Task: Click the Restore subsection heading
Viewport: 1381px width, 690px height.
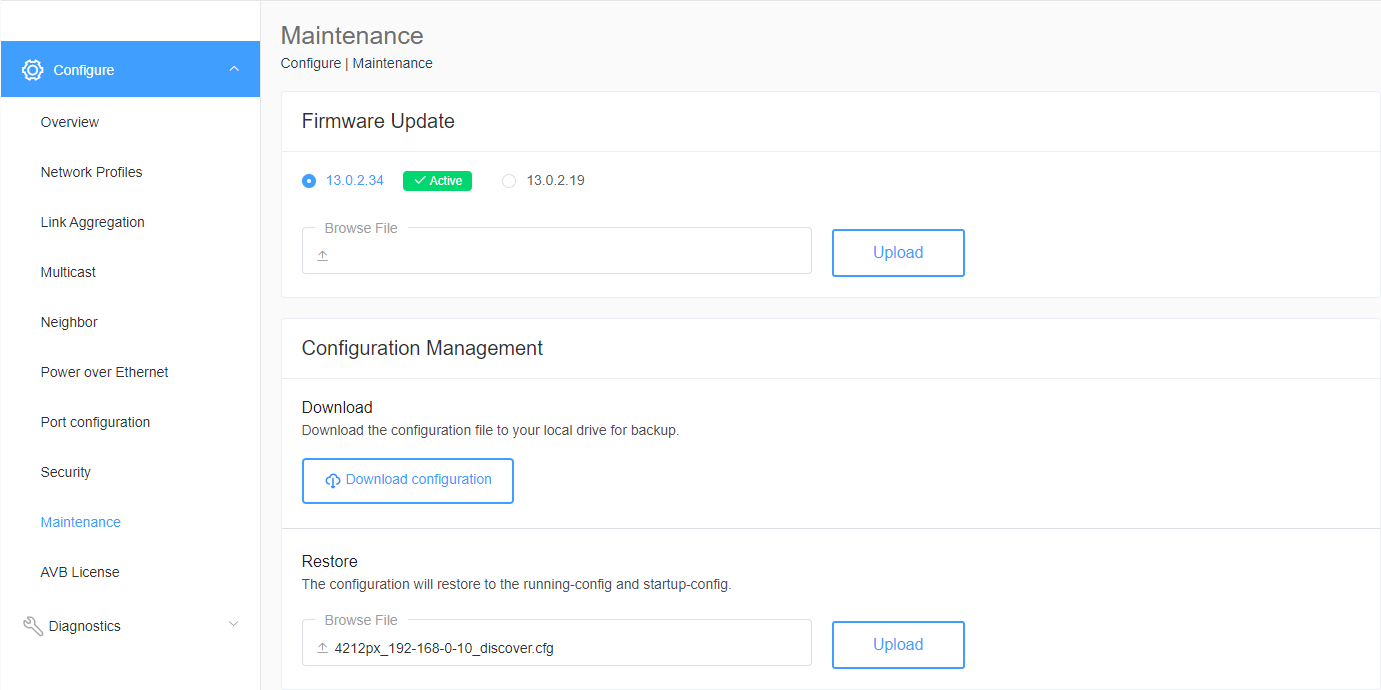Action: tap(330, 561)
